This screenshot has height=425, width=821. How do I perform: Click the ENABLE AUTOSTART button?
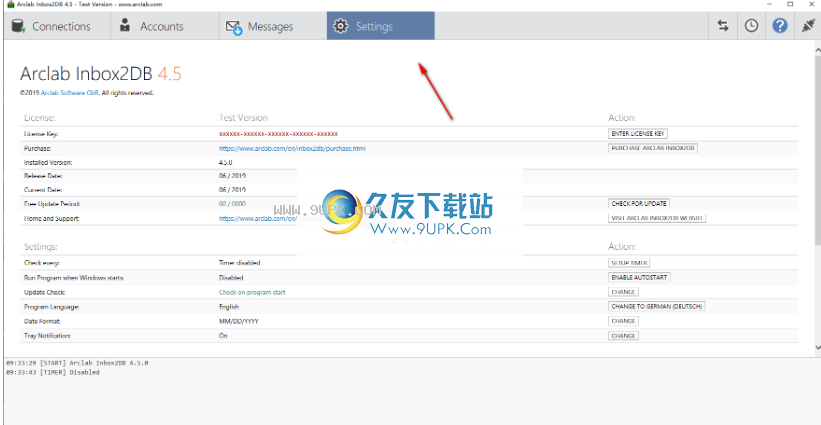pyautogui.click(x=639, y=277)
